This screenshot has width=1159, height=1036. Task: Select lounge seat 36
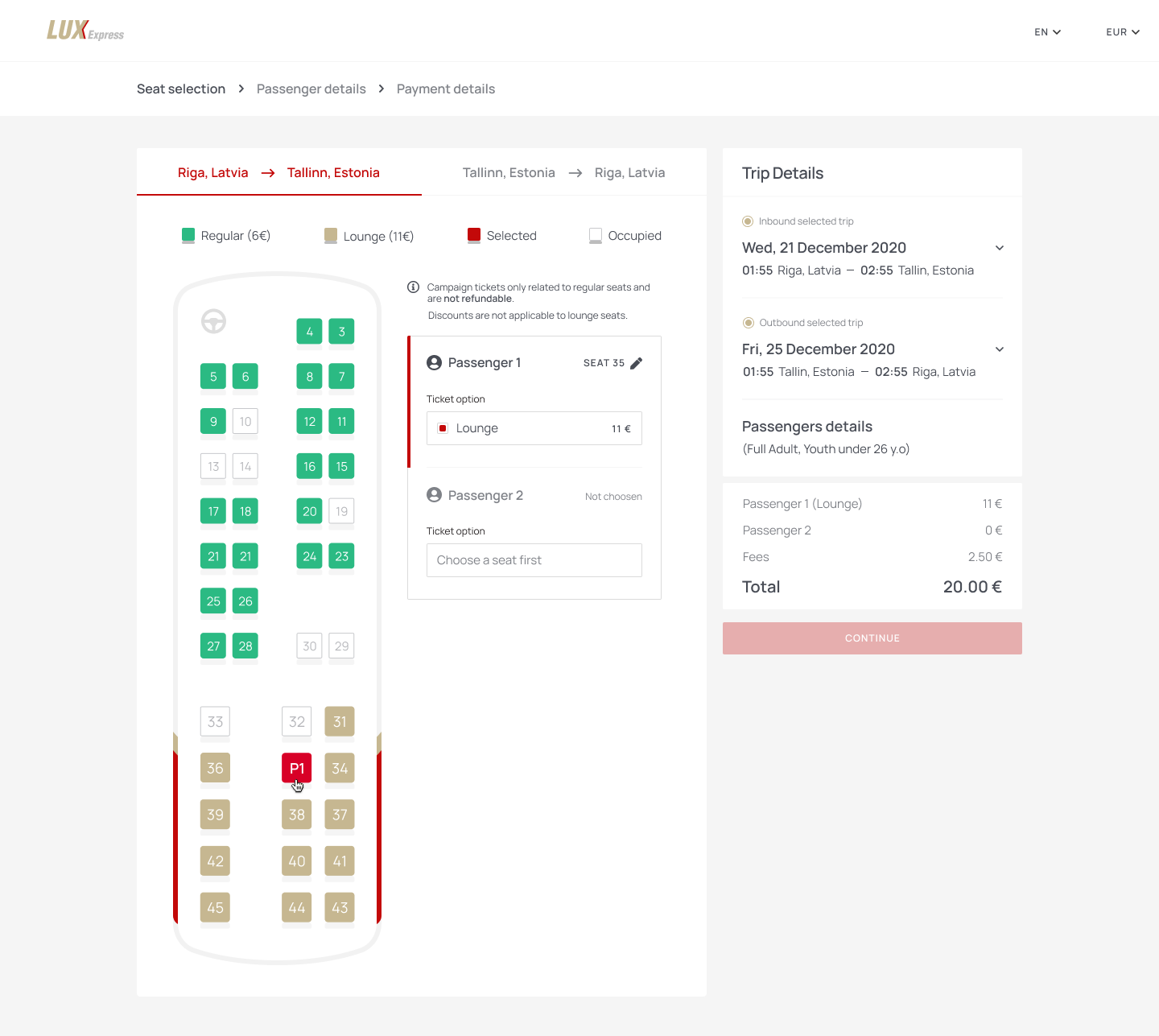215,769
